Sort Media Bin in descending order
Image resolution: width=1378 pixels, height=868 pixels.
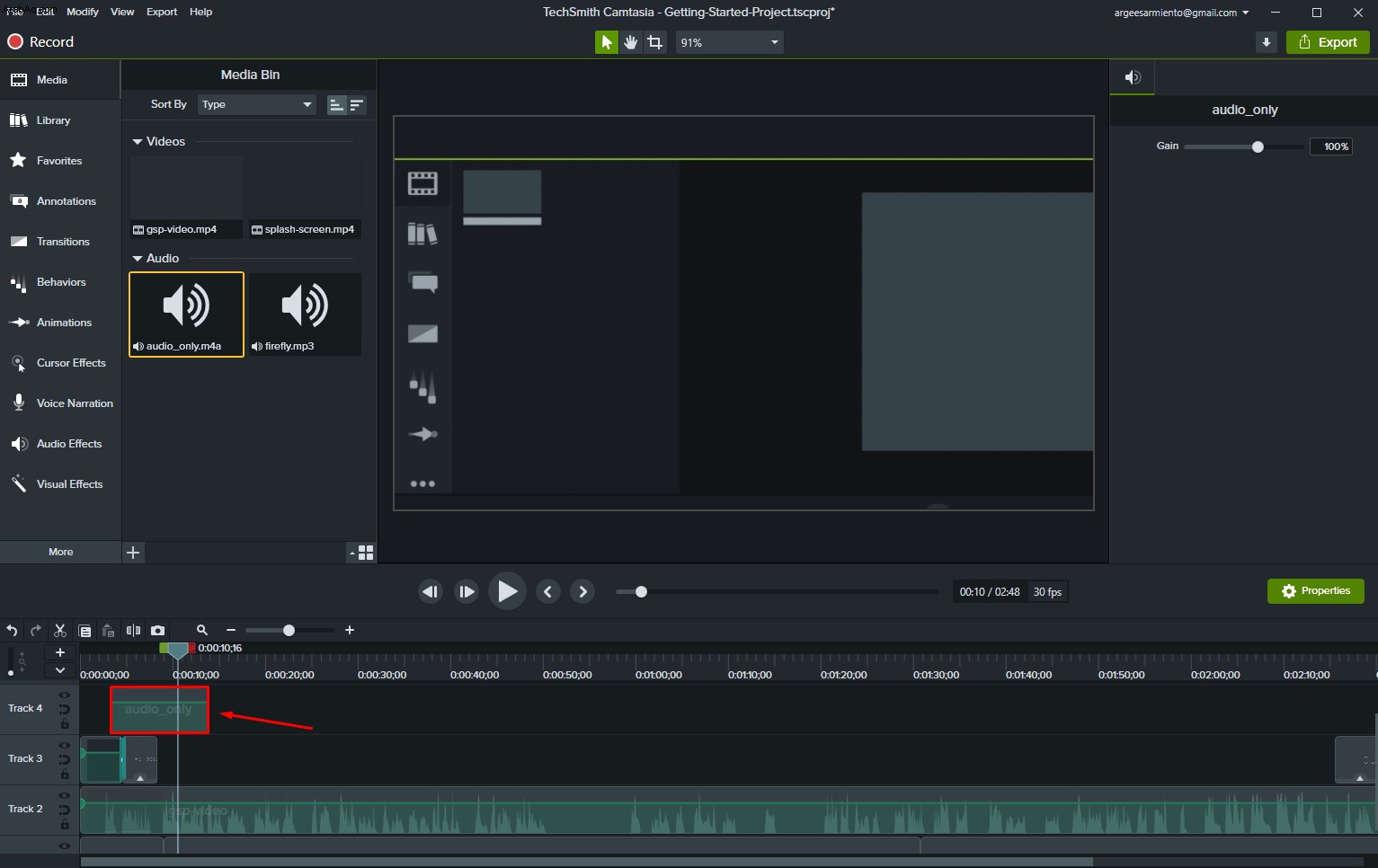pos(357,105)
